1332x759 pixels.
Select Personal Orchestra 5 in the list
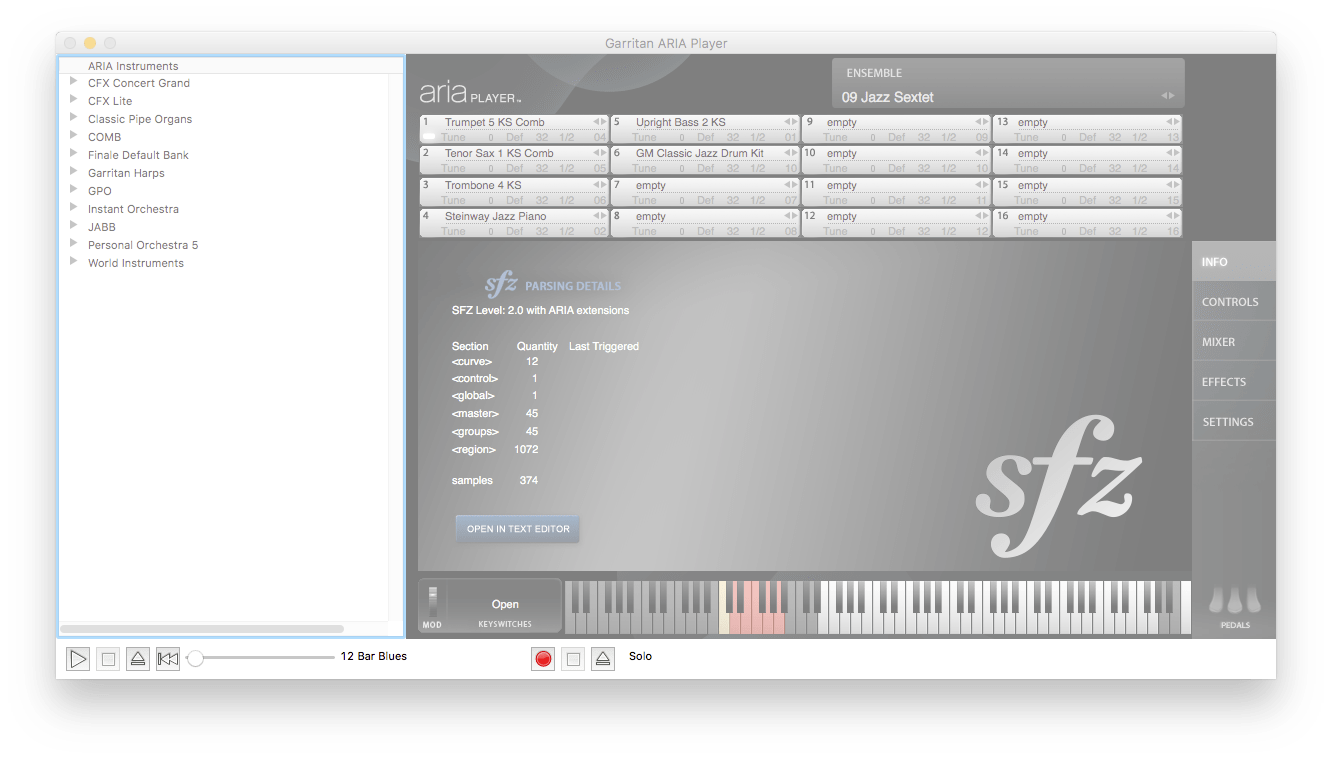pos(224,245)
